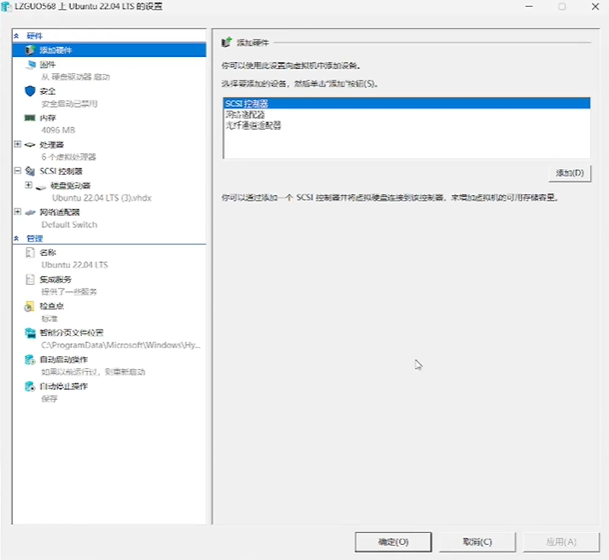Collapse the 管理 (Management) section chevron

(16, 238)
